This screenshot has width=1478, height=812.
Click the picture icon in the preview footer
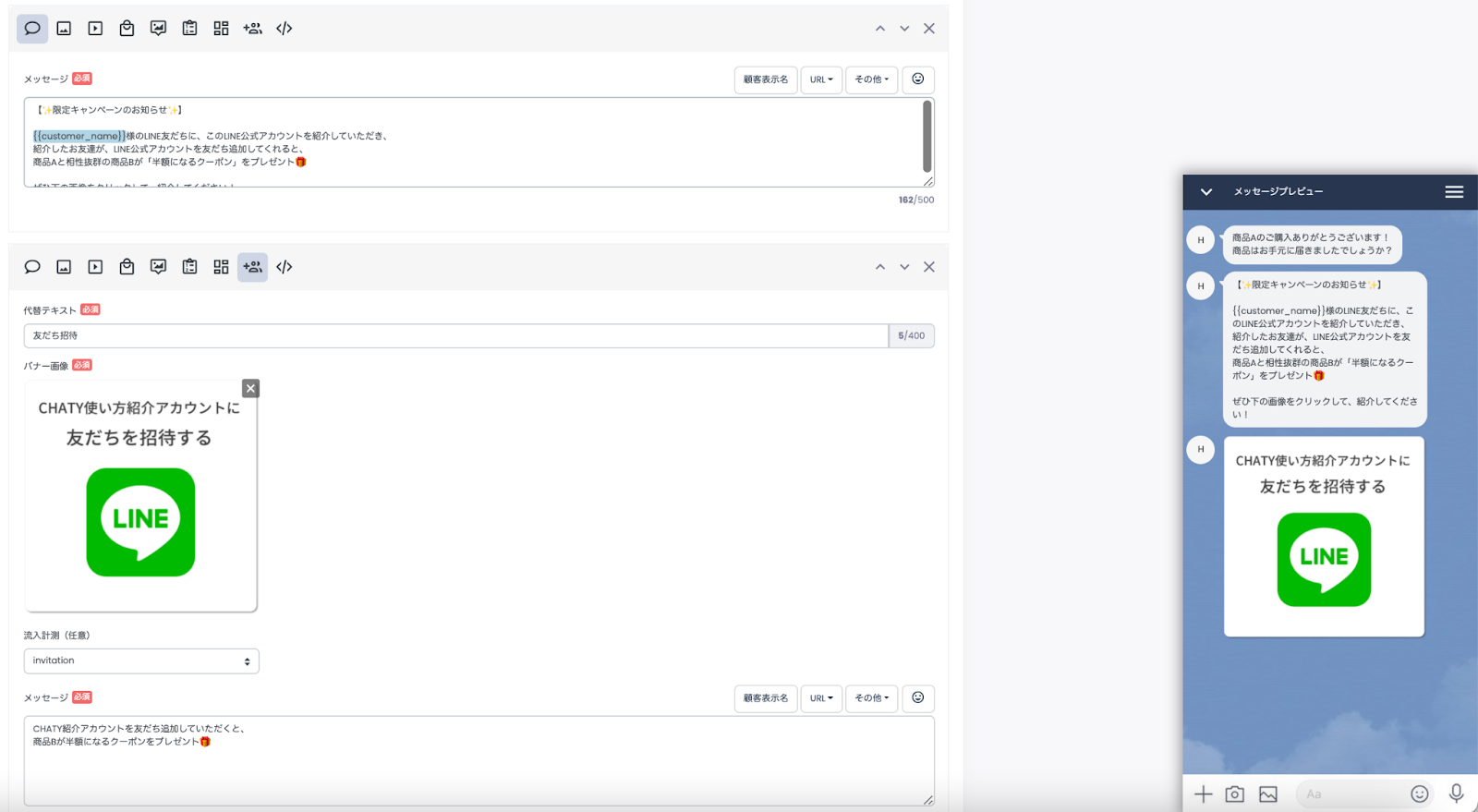[x=1268, y=794]
